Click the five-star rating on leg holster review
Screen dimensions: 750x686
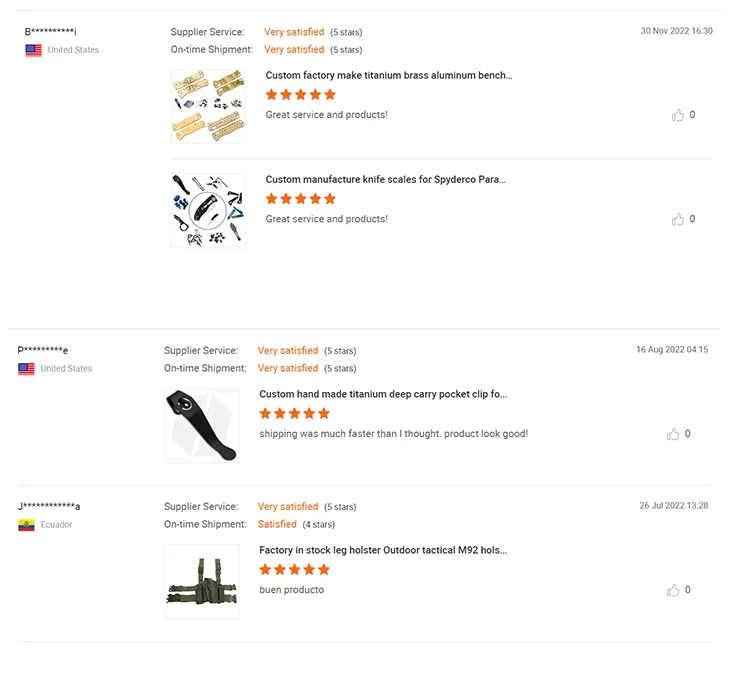pyautogui.click(x=294, y=570)
